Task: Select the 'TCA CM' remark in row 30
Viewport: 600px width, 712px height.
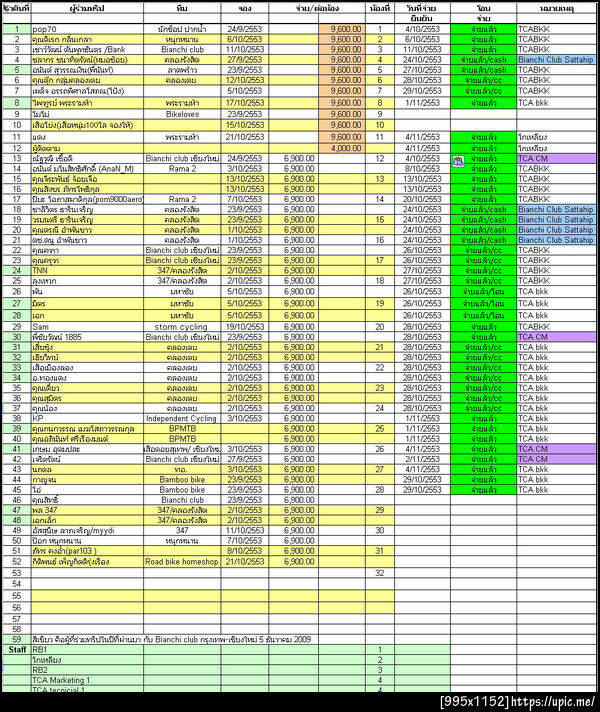Action: [556, 337]
